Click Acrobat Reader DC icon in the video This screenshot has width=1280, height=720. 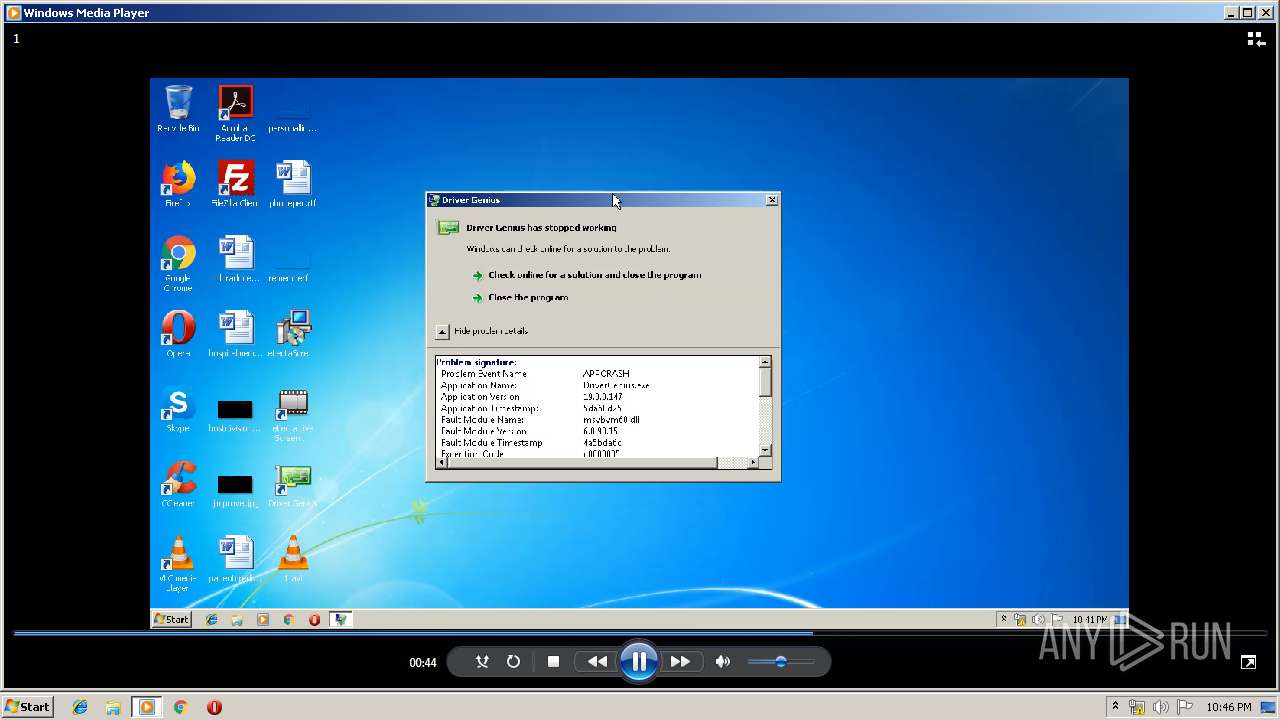236,113
